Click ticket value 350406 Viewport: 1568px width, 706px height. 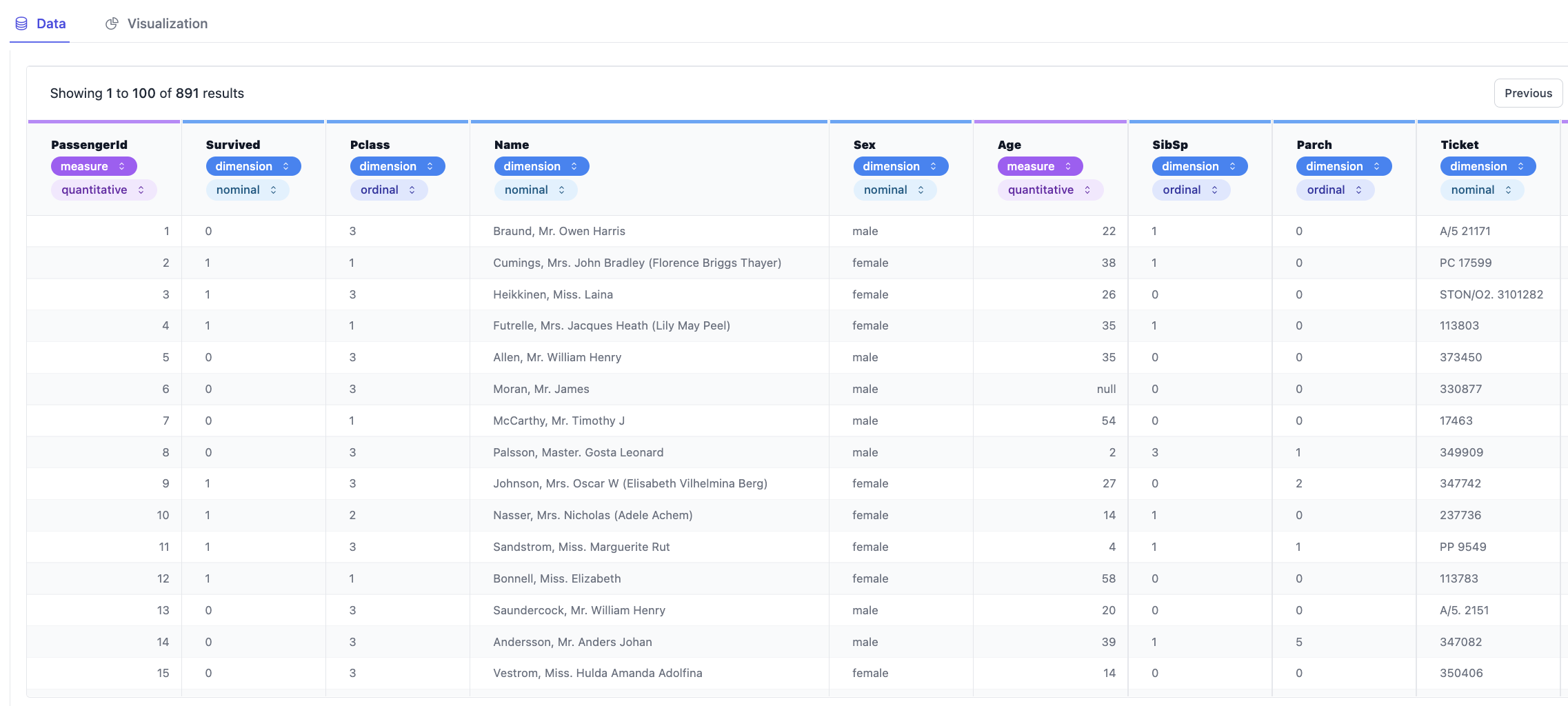1461,673
